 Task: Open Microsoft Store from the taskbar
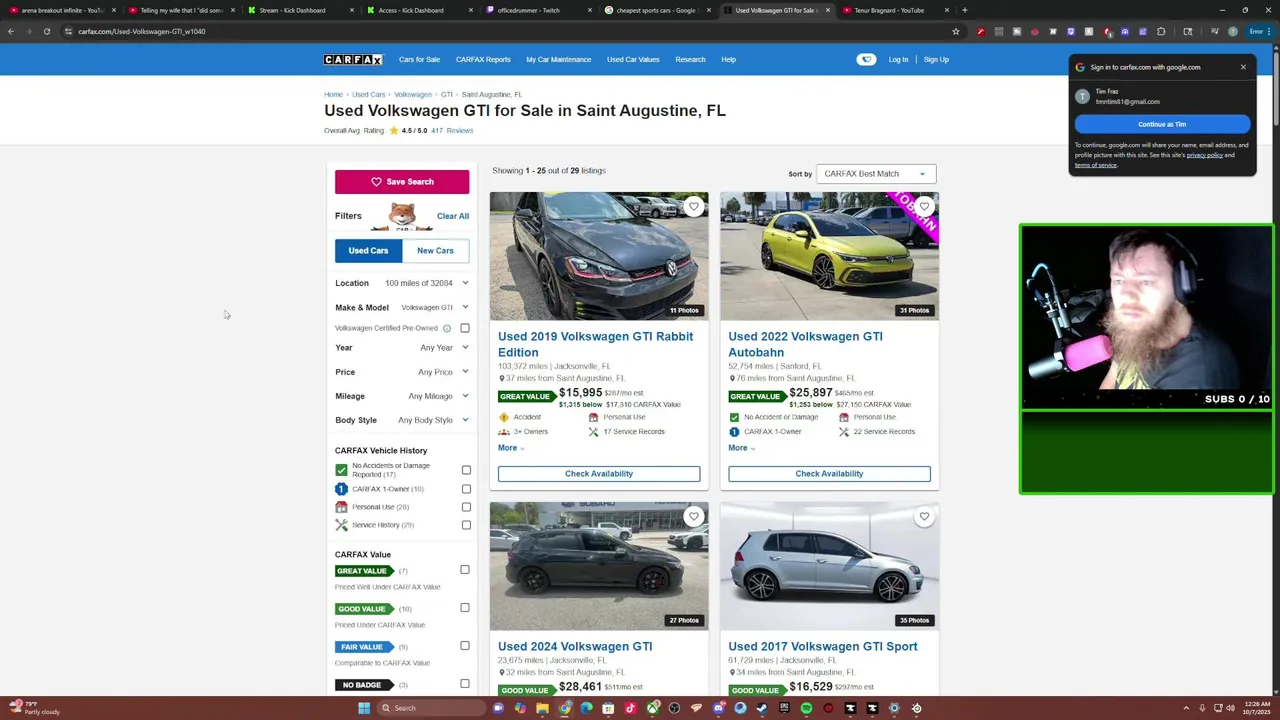(x=608, y=708)
